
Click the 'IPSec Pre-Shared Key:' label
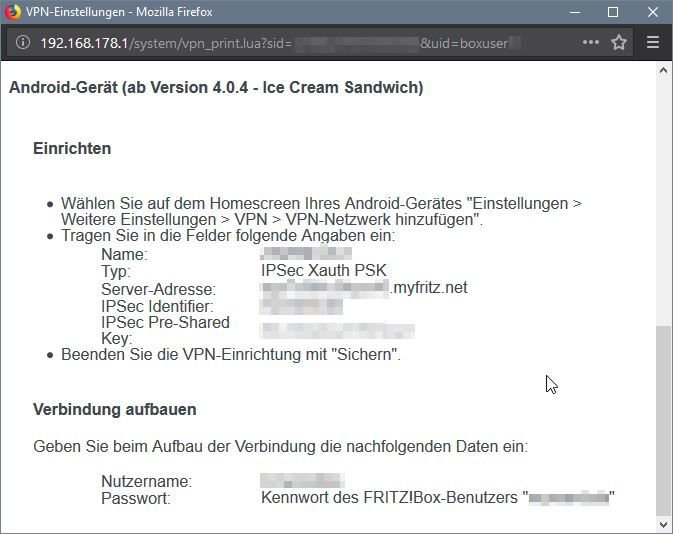tap(165, 330)
